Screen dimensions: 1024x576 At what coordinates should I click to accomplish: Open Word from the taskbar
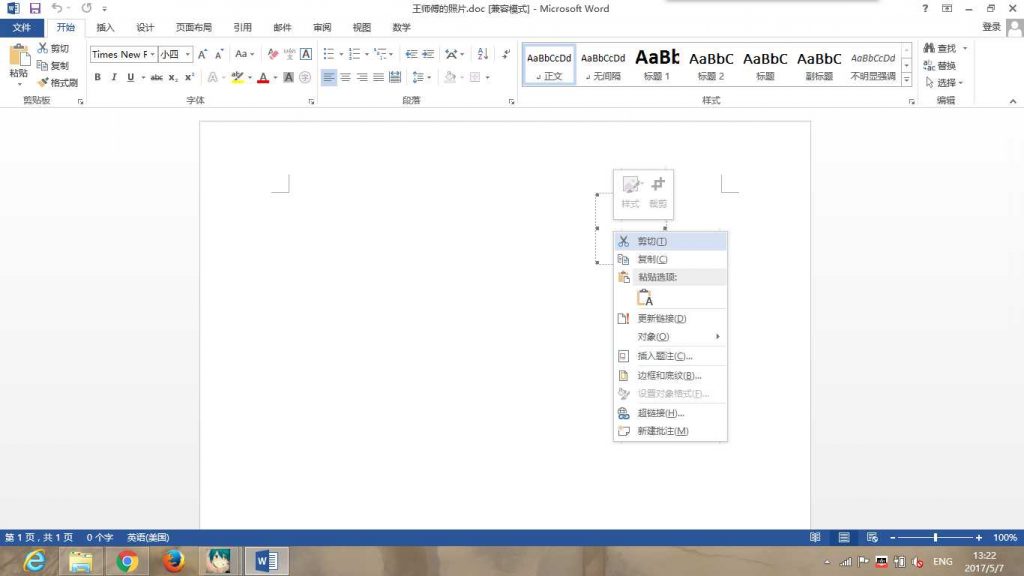click(265, 561)
